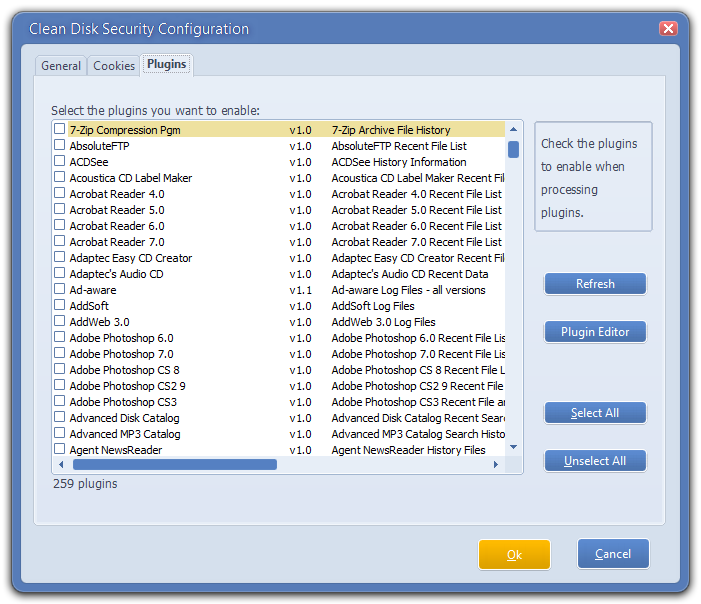The width and height of the screenshot is (701, 604).
Task: Click the Adaptec Easy CD Creator name
Action: coord(131,258)
